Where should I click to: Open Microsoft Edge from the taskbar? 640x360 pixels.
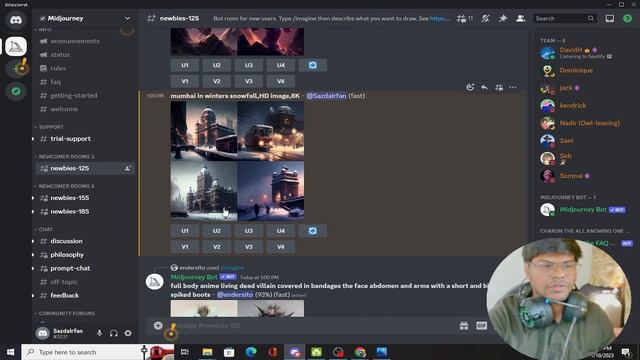[x=251, y=352]
